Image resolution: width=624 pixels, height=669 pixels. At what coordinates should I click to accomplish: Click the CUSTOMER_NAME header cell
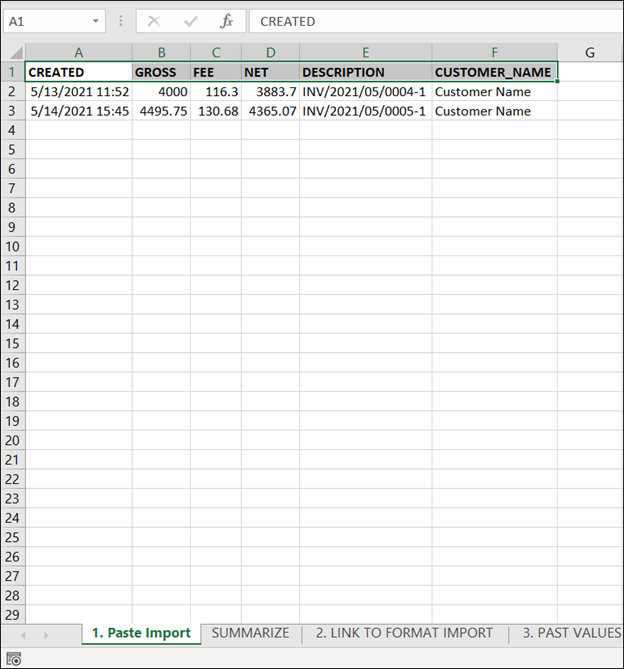pos(494,72)
